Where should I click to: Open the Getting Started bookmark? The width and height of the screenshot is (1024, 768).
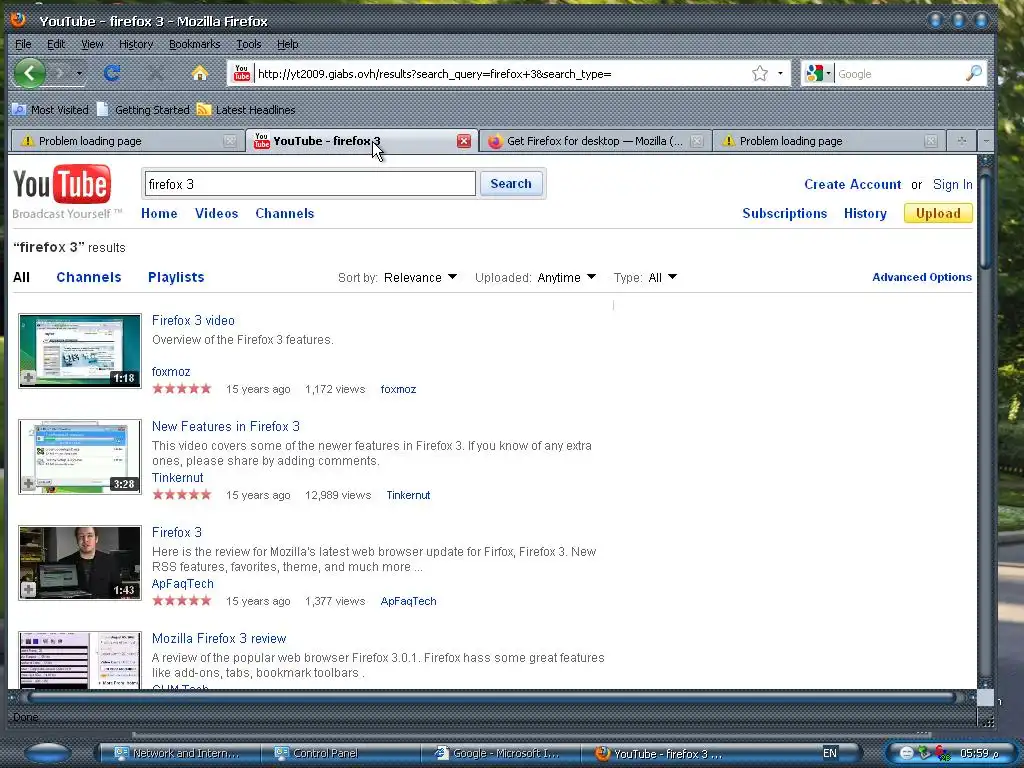[144, 110]
